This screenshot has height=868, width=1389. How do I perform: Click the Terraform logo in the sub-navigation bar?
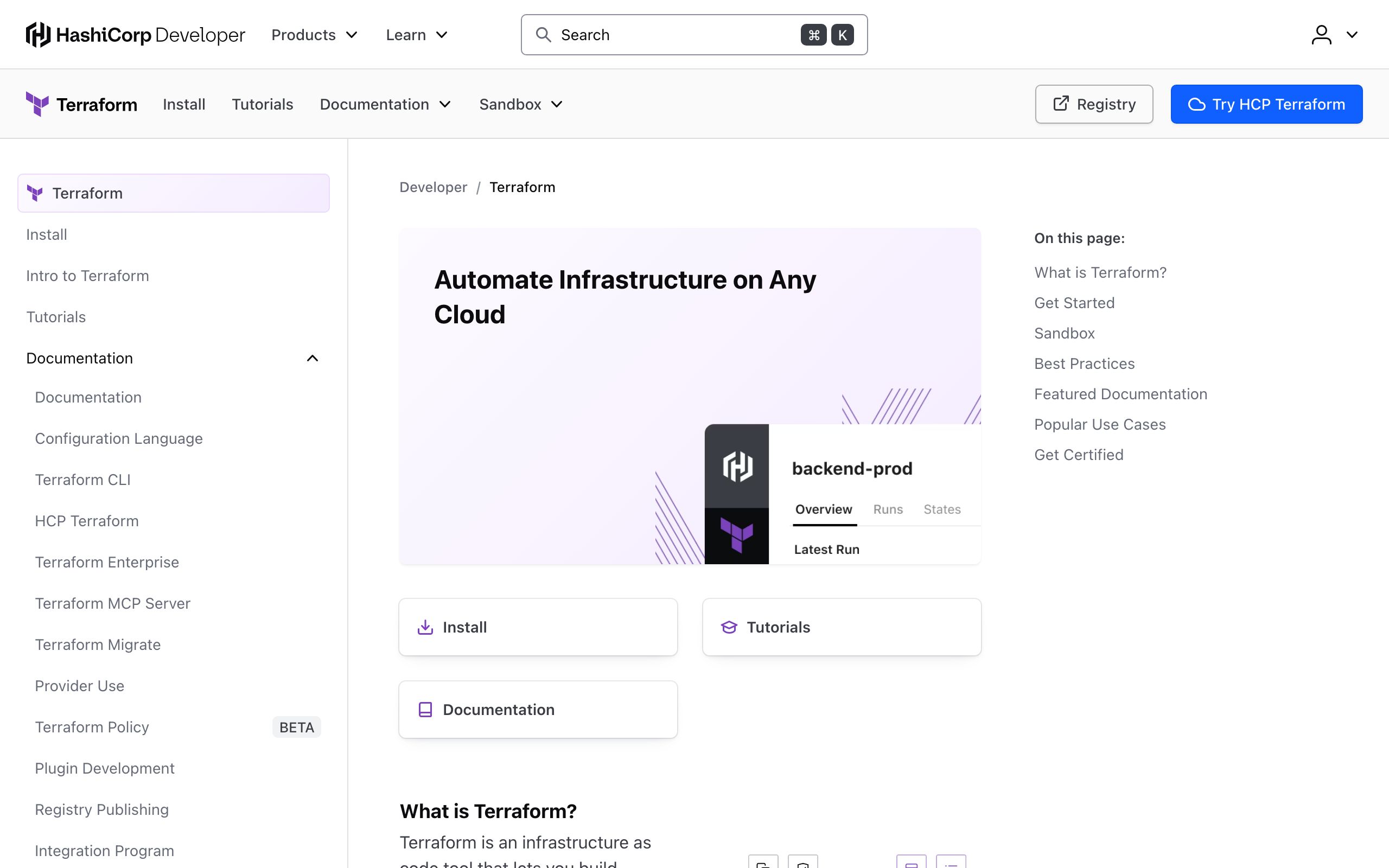pos(81,104)
